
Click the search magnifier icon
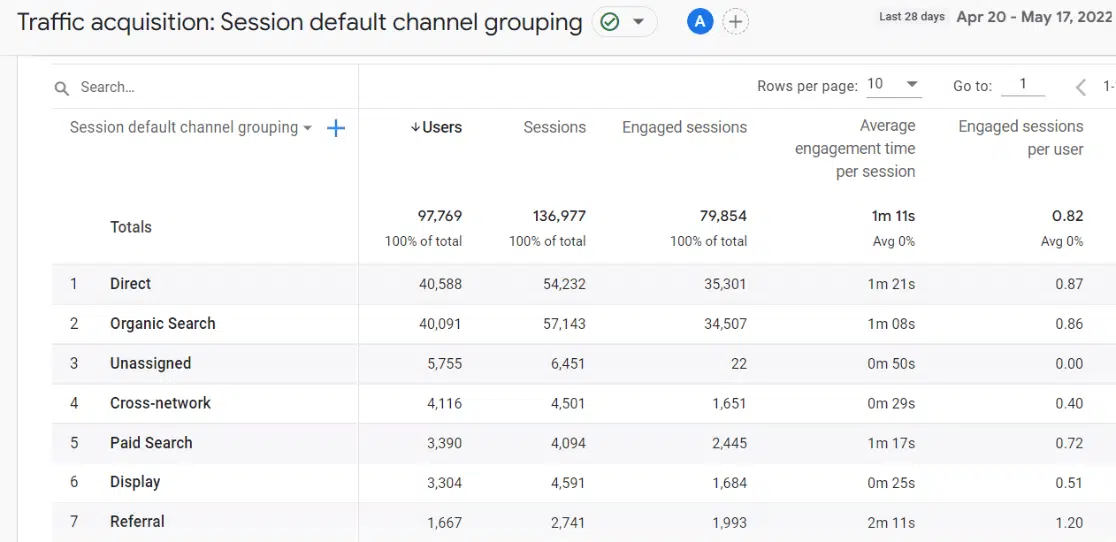(x=62, y=88)
